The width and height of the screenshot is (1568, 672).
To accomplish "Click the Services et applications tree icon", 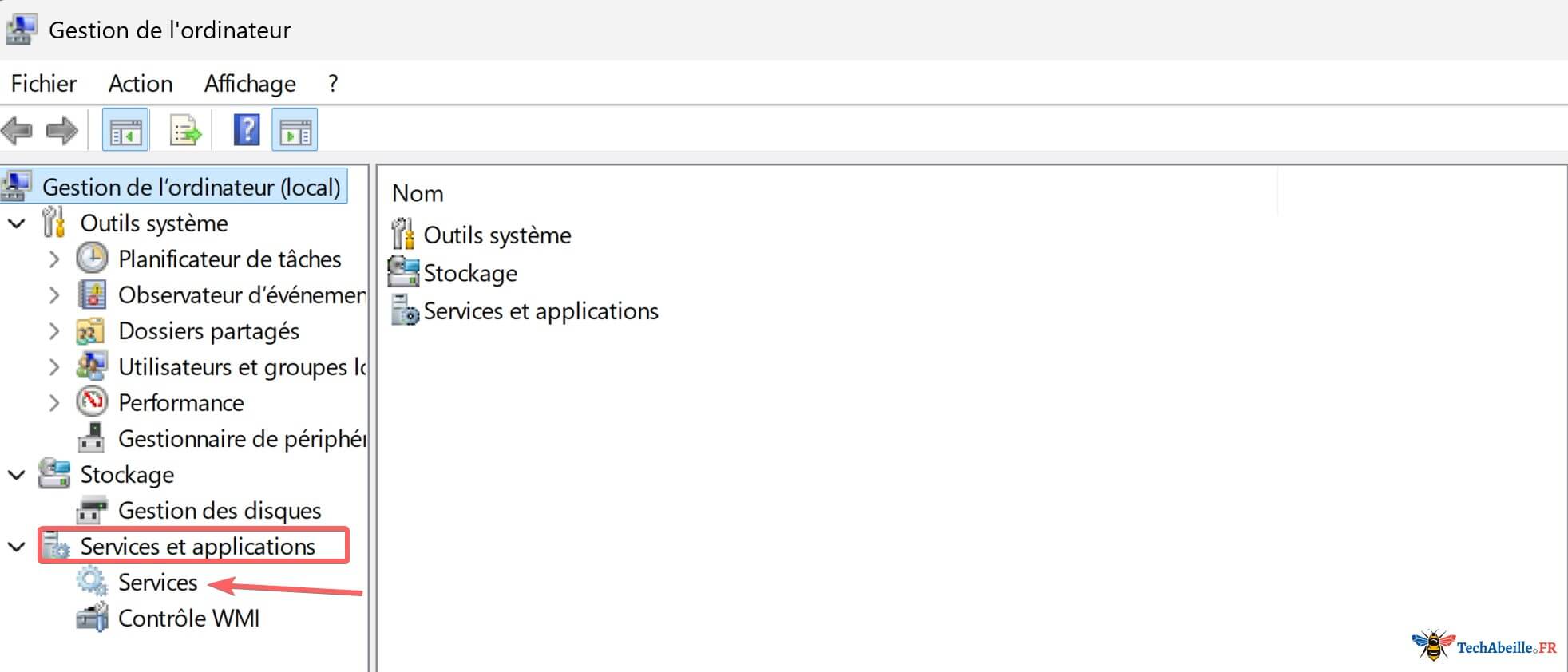I will [x=56, y=546].
